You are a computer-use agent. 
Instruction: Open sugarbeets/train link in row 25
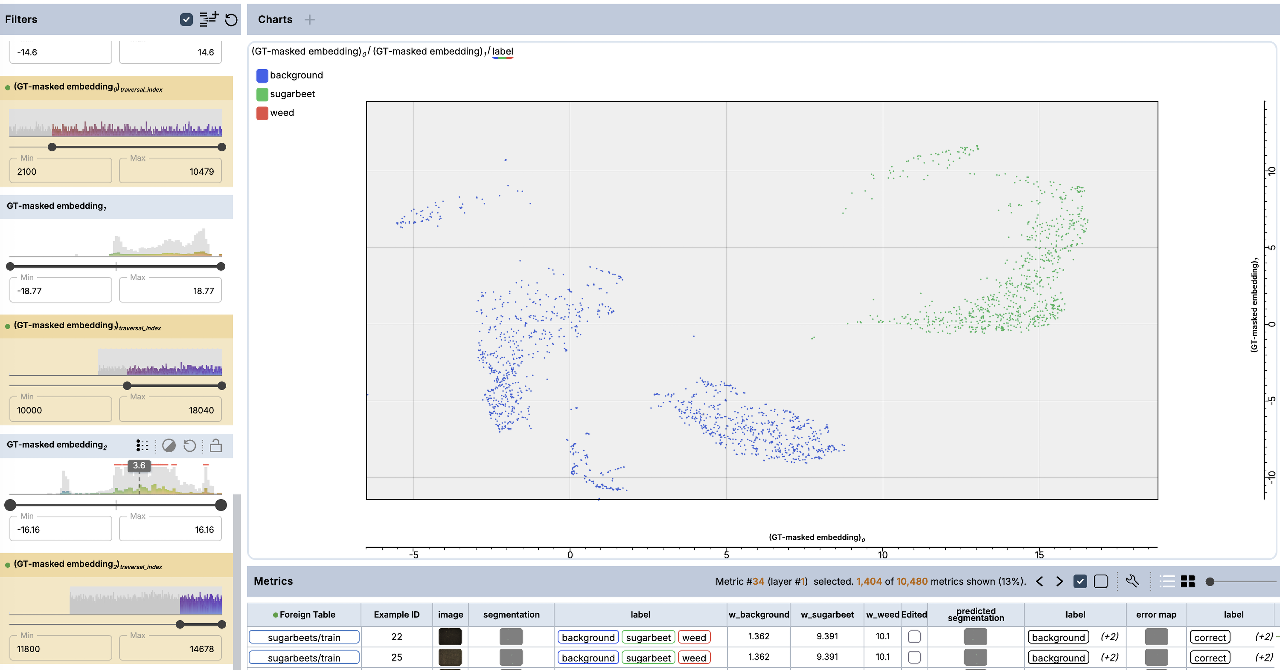point(304,658)
